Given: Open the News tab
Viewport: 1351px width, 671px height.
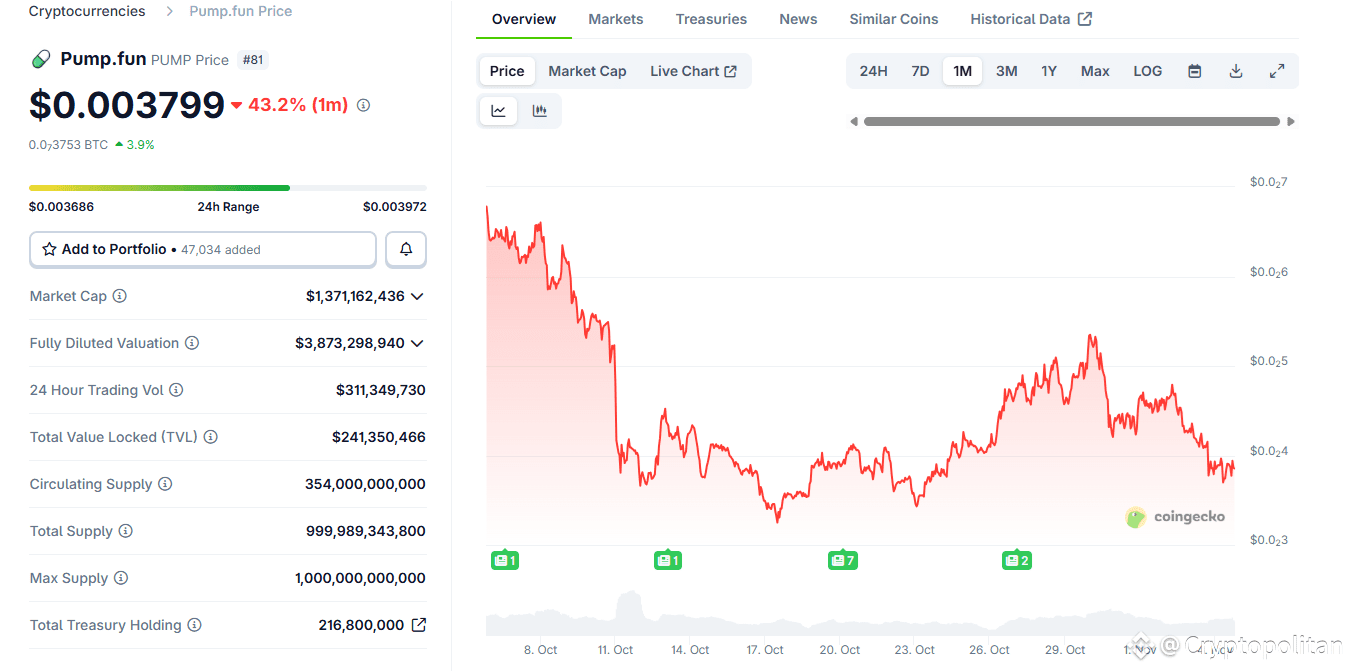Looking at the screenshot, I should [798, 18].
